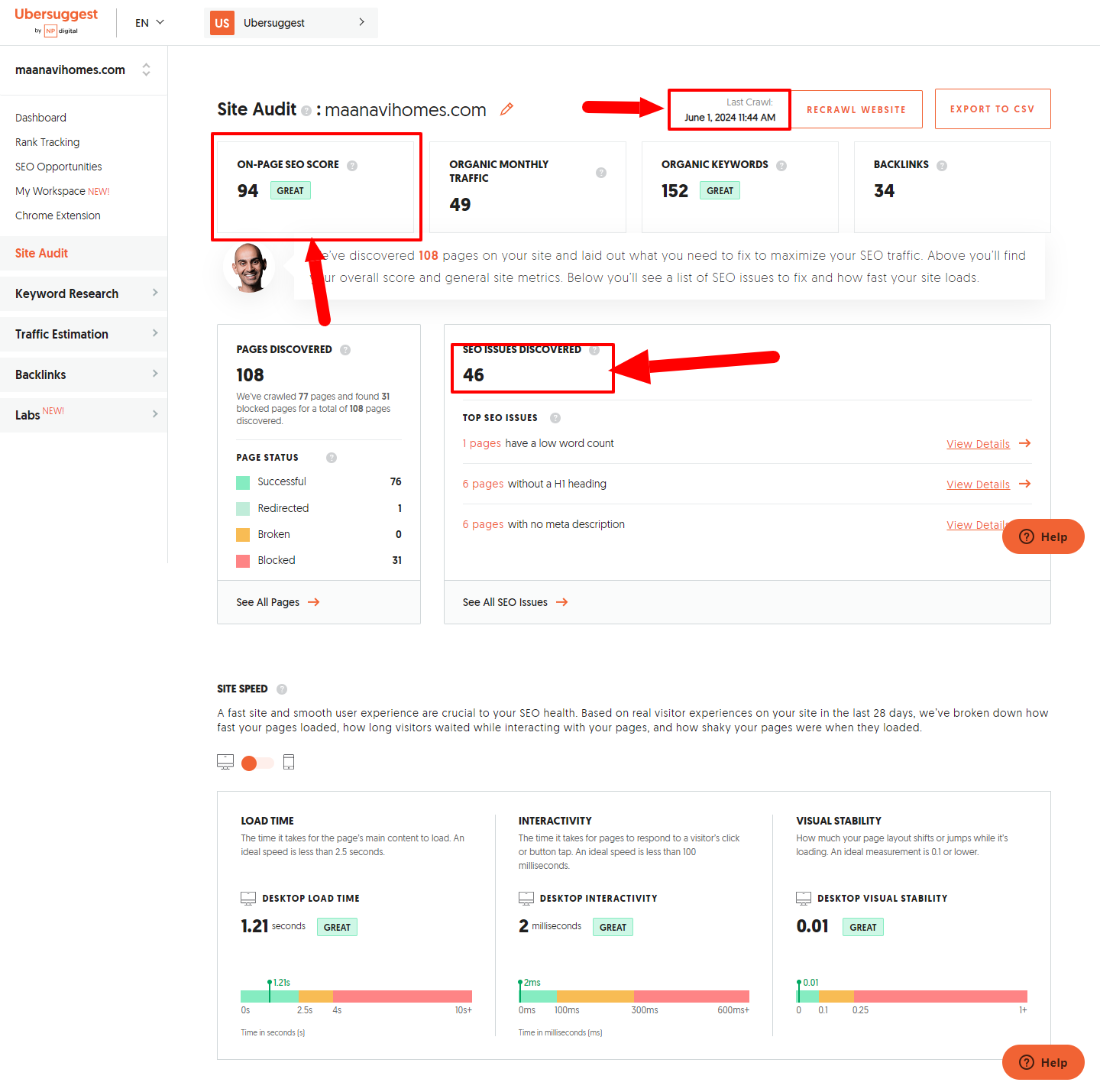This screenshot has width=1100, height=1092.
Task: Click Desktop Load Time monitor icon
Action: [x=248, y=898]
